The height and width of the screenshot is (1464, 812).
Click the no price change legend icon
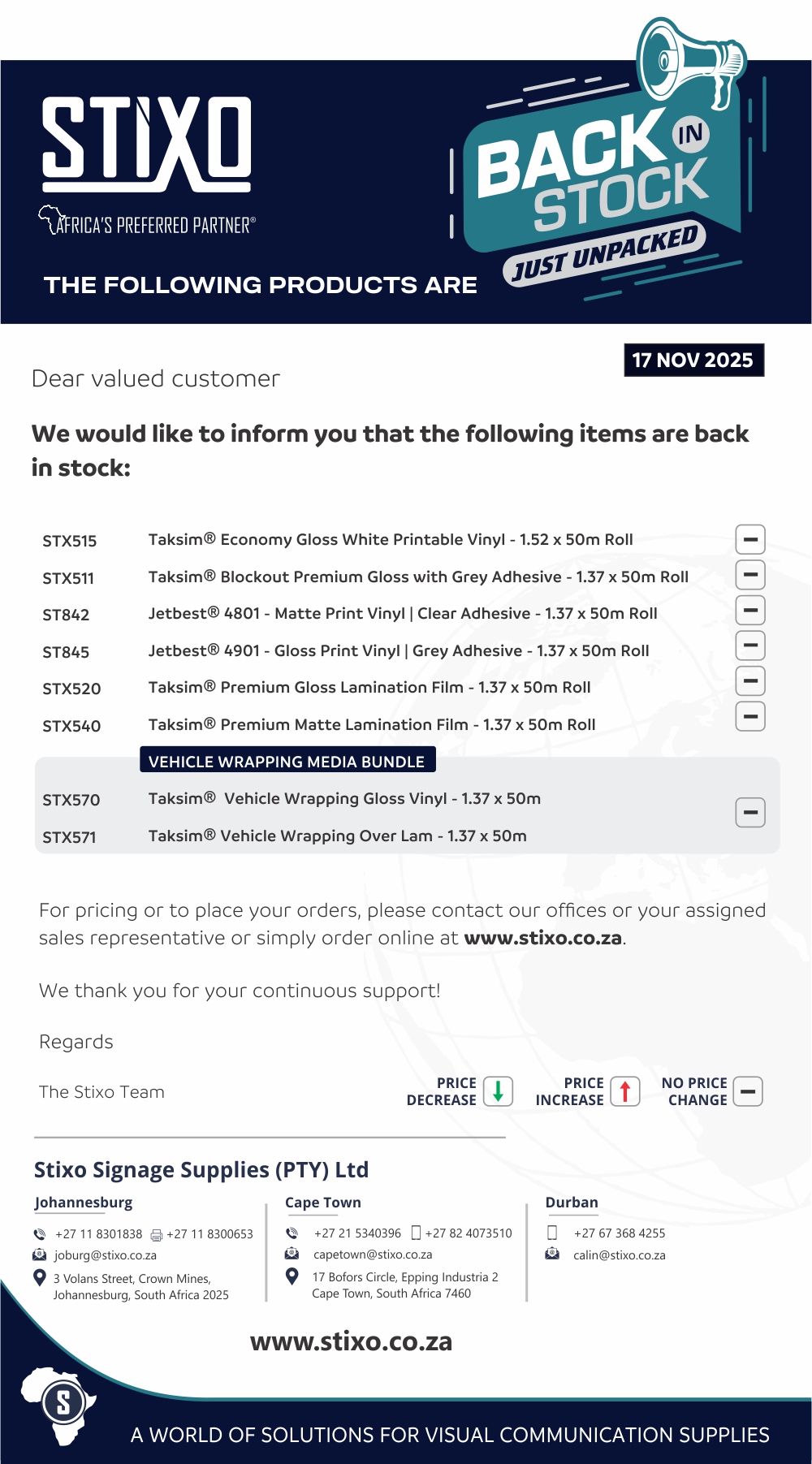(748, 1091)
